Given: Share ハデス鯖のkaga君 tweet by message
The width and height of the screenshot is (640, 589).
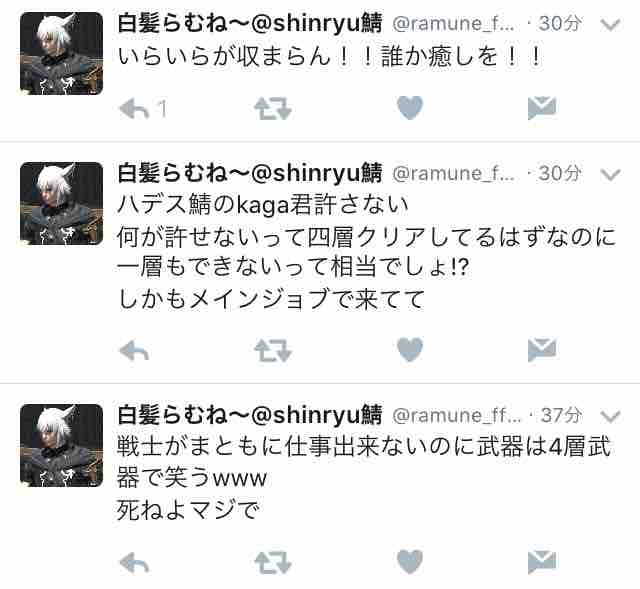Looking at the screenshot, I should (542, 350).
